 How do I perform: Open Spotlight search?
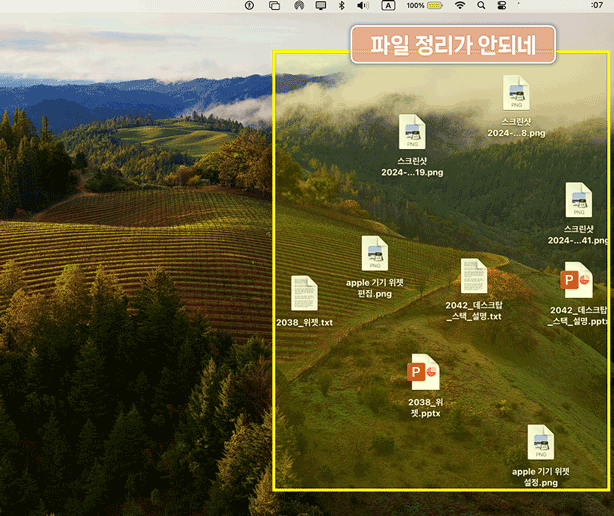point(481,5)
